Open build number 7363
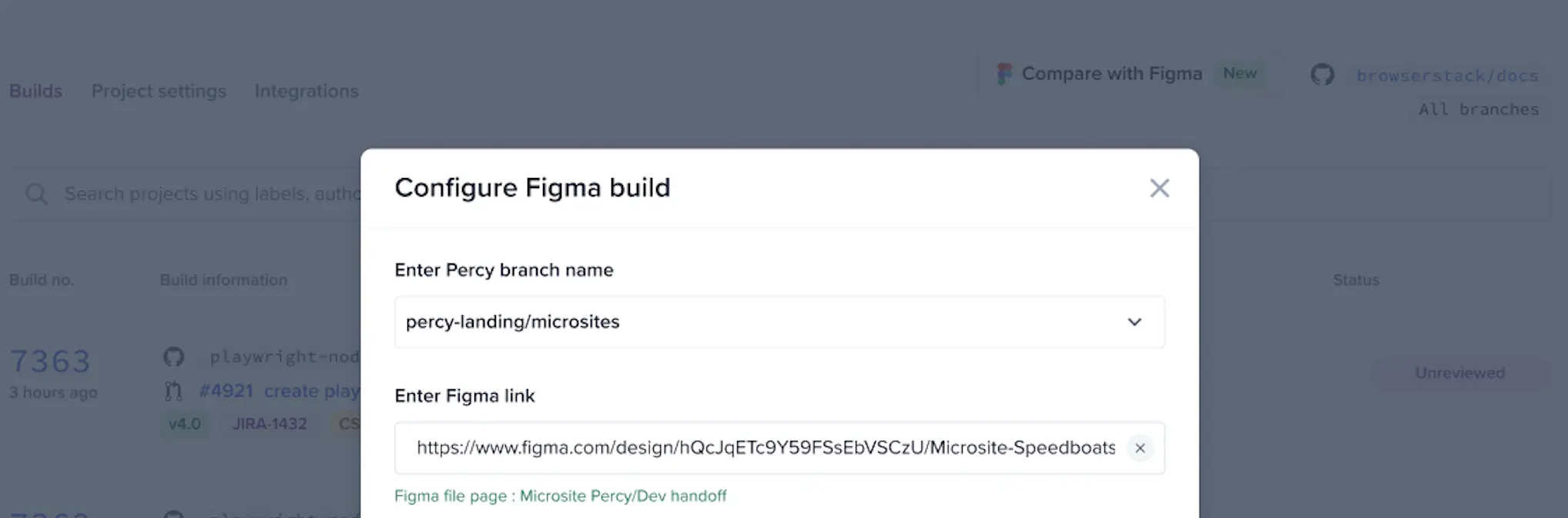This screenshot has width=1568, height=518. point(50,361)
